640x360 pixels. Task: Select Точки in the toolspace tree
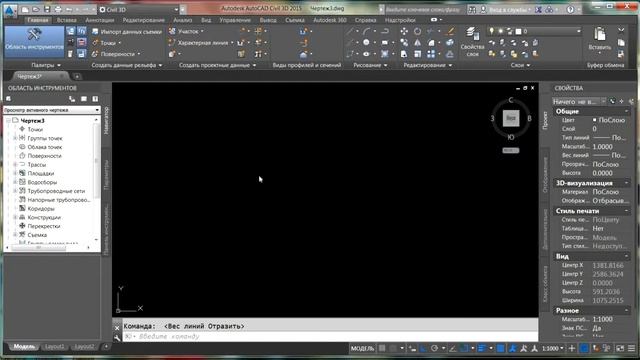pos(35,129)
